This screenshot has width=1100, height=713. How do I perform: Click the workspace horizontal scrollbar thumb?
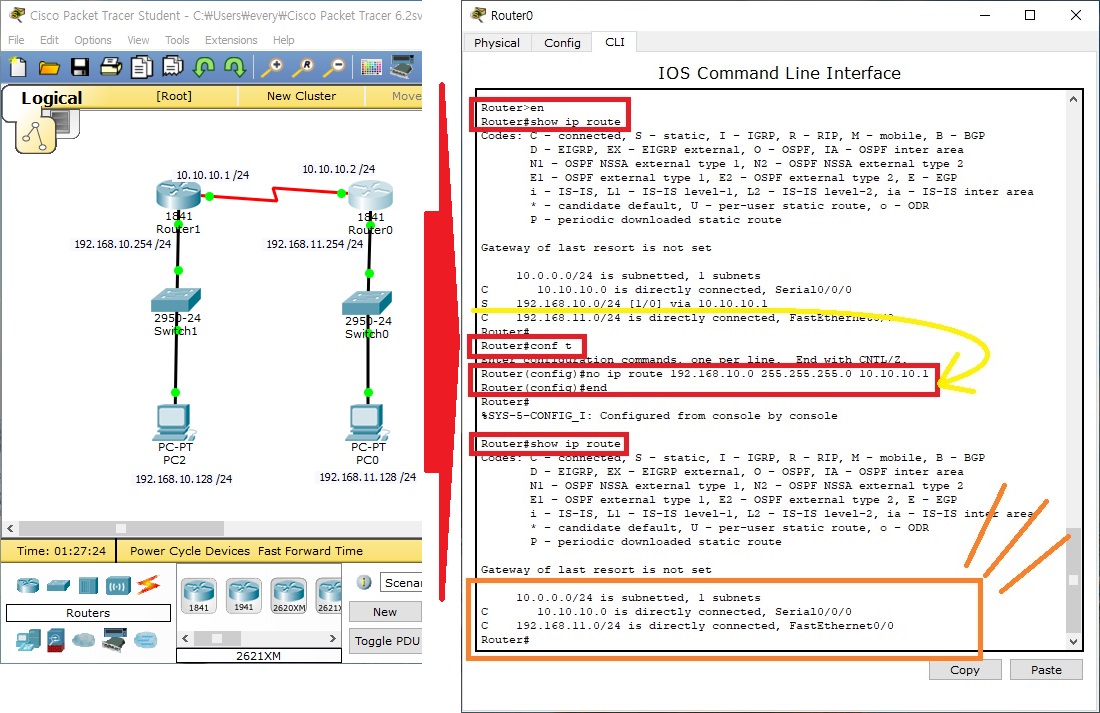pos(121,528)
